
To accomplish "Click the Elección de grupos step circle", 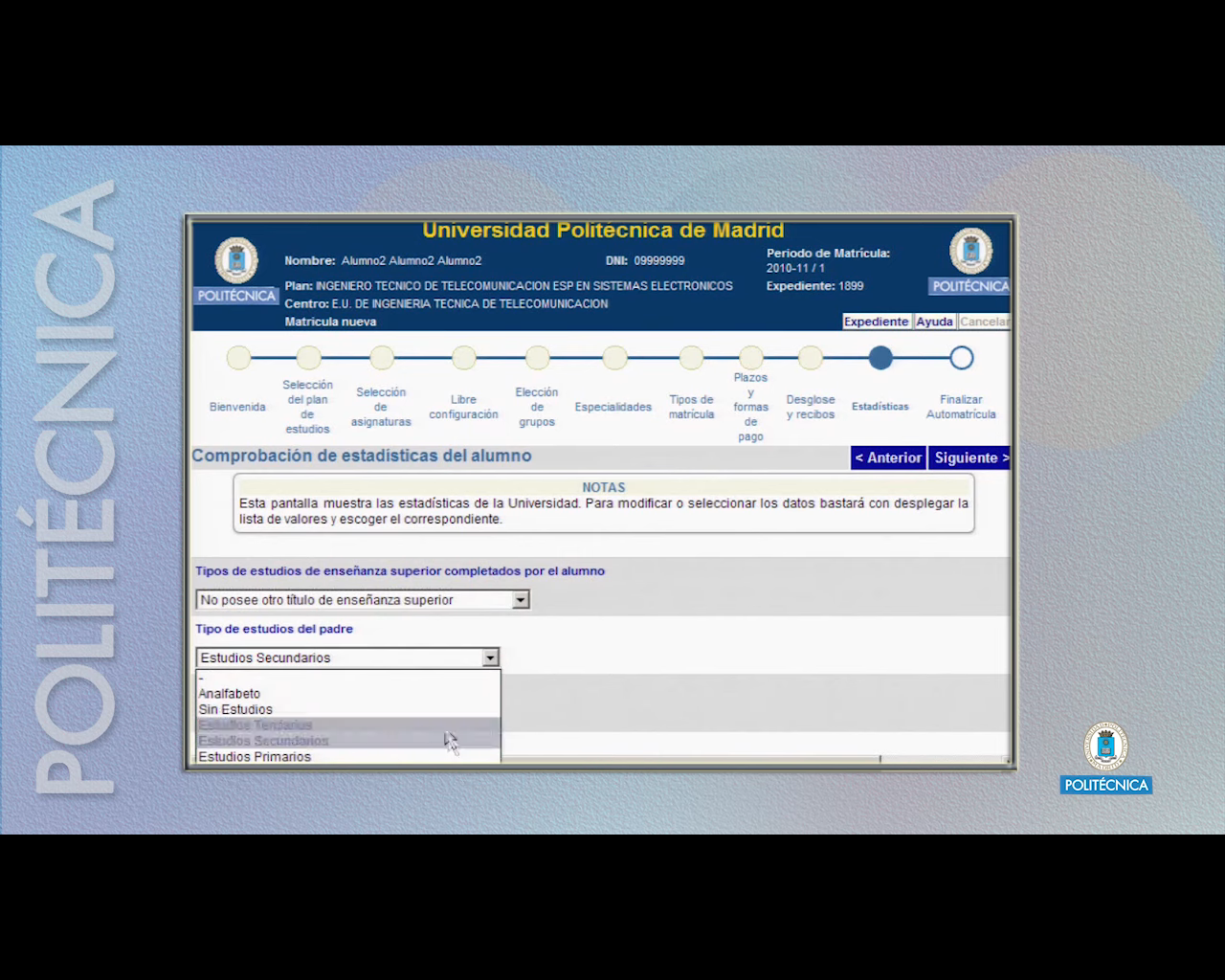I will 537,358.
